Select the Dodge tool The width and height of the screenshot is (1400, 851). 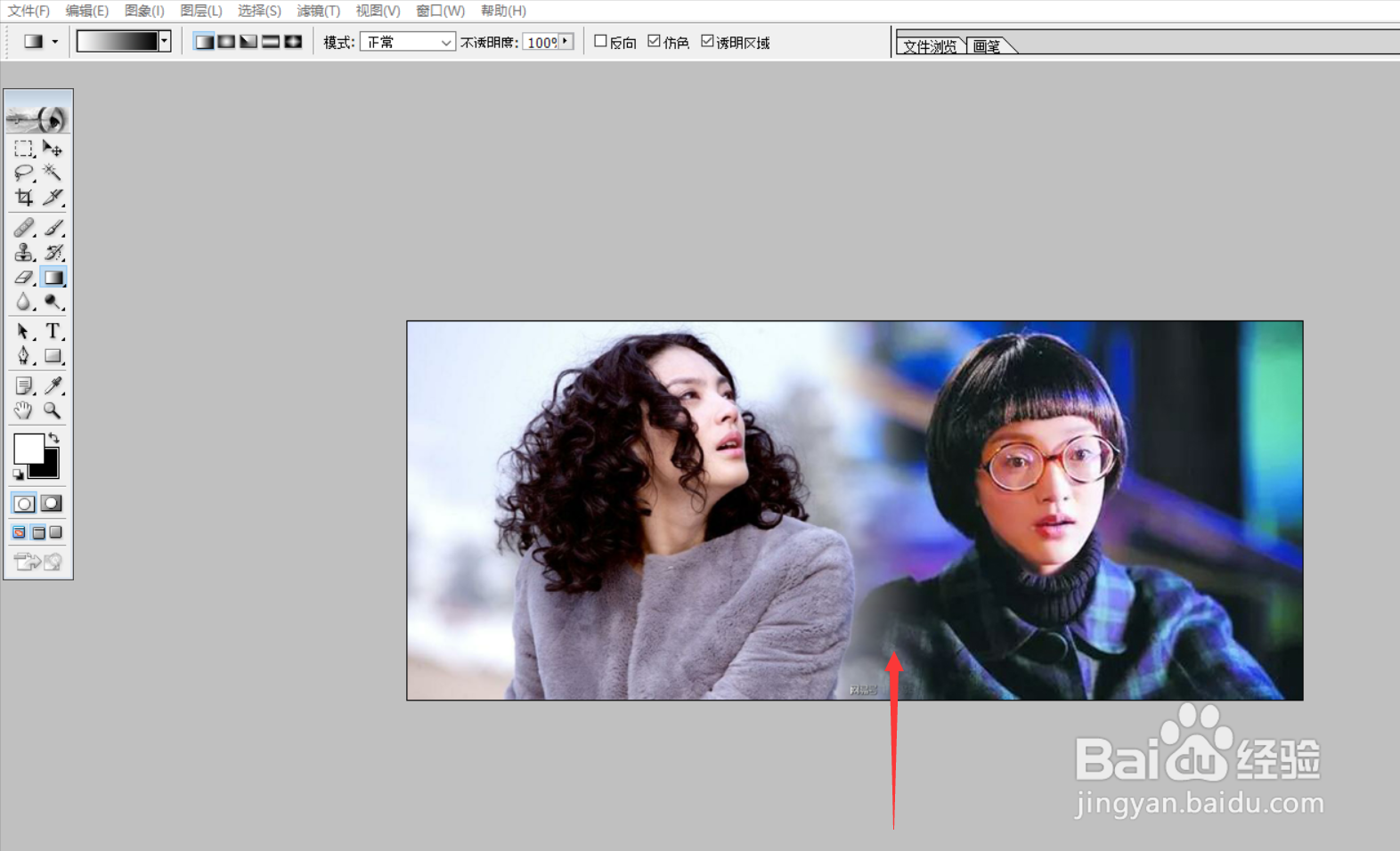tap(53, 303)
